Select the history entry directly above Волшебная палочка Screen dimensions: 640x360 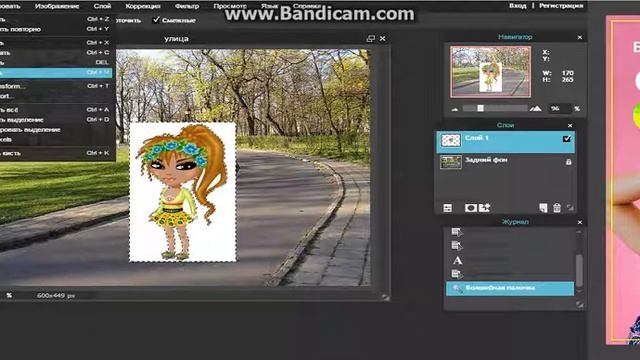(x=510, y=274)
